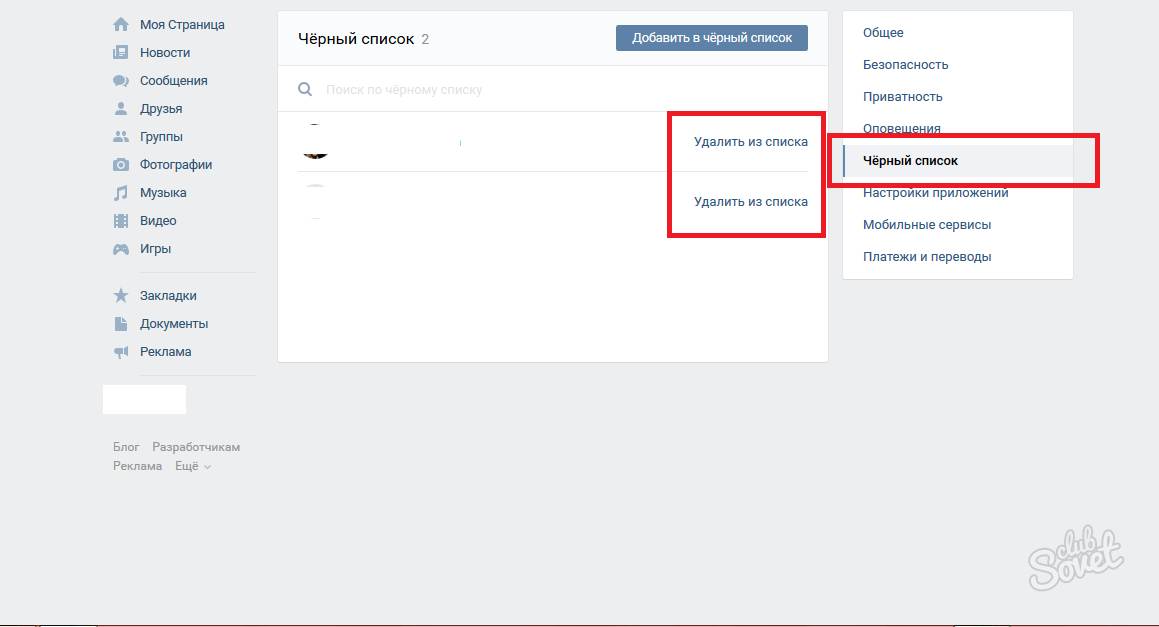This screenshot has width=1159, height=627.
Task: Open the Безопасность settings tab
Action: point(905,65)
